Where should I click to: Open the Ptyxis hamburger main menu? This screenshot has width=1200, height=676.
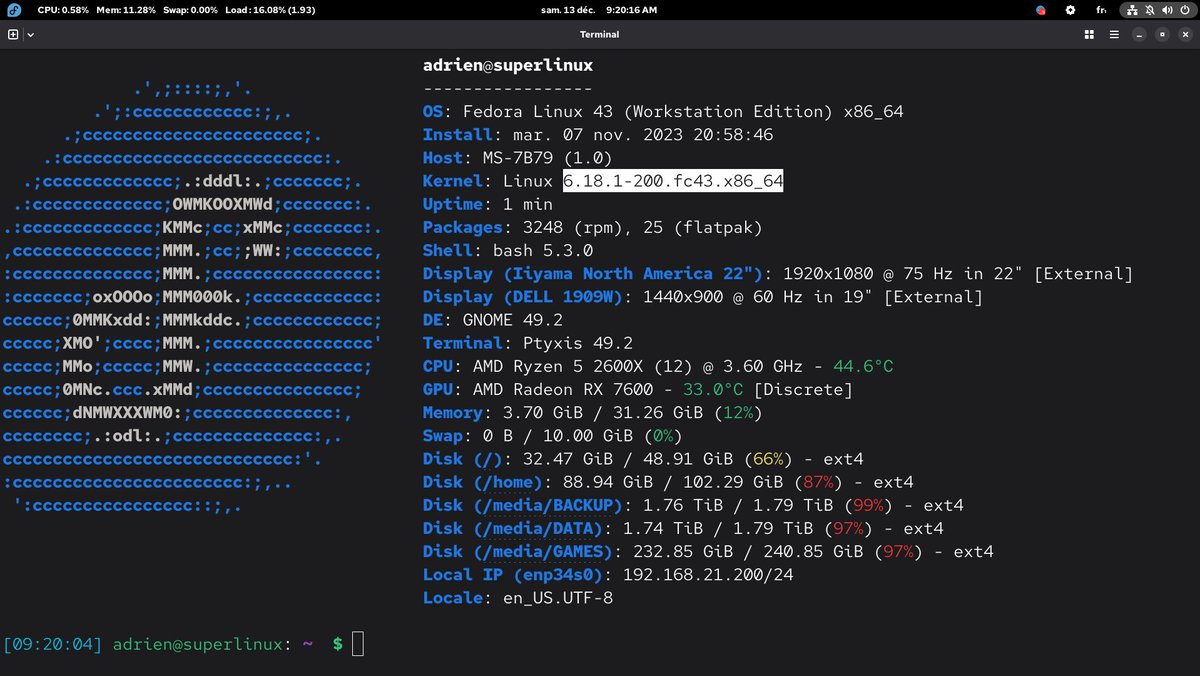pos(1114,34)
